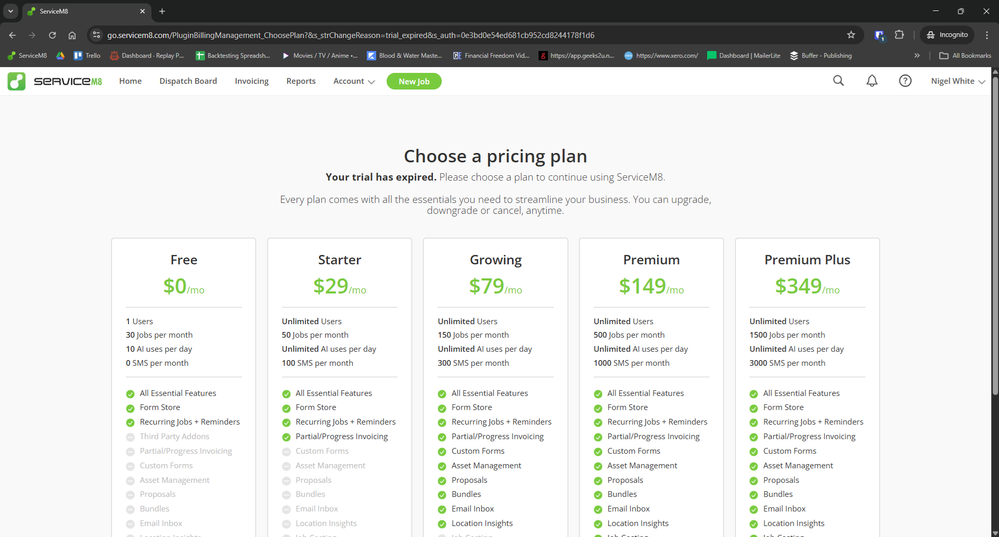Open Blood & Water Master bookmark
This screenshot has width=999, height=537.
pos(405,55)
